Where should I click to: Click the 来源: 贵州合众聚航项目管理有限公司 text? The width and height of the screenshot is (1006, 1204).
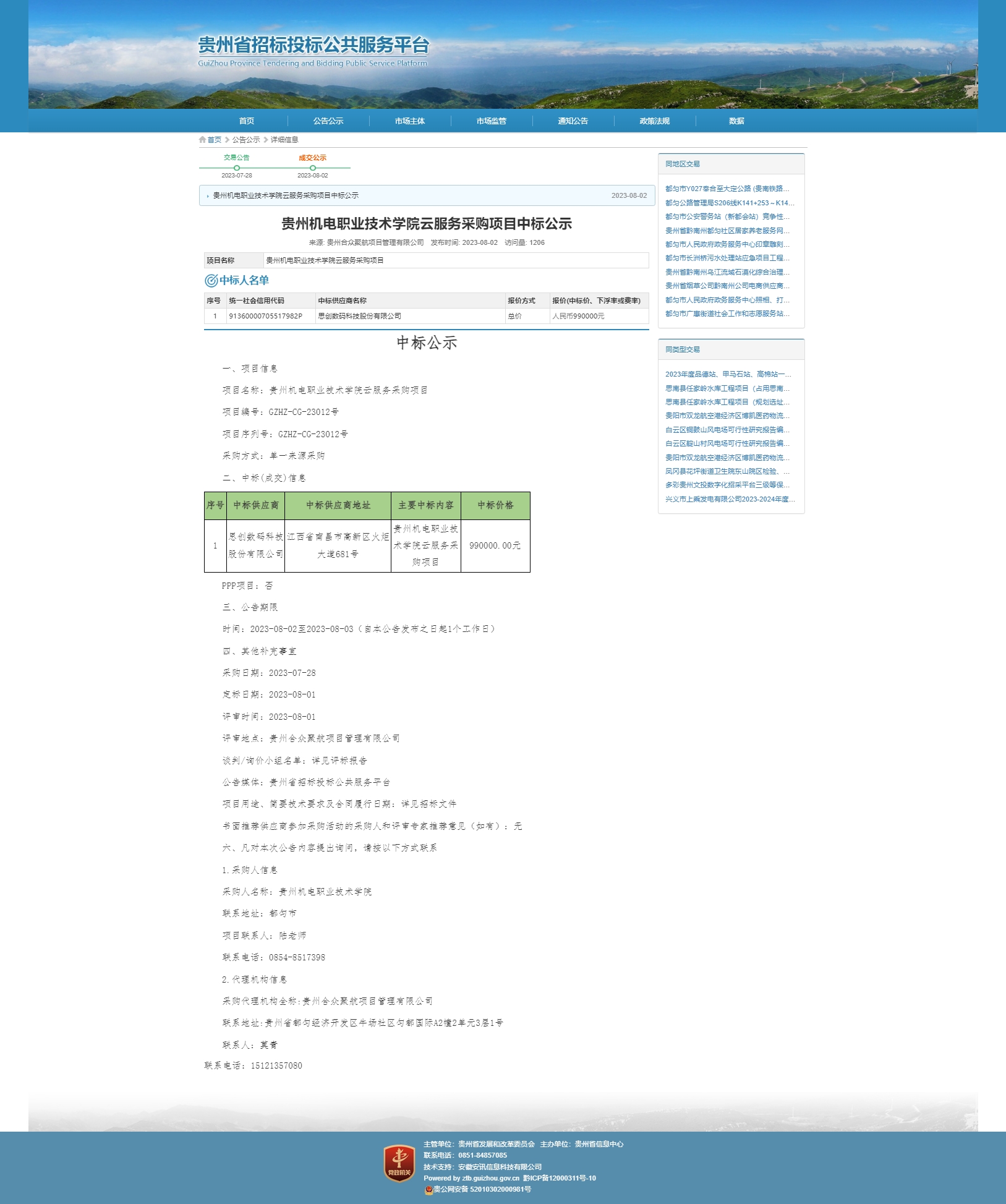(x=367, y=242)
